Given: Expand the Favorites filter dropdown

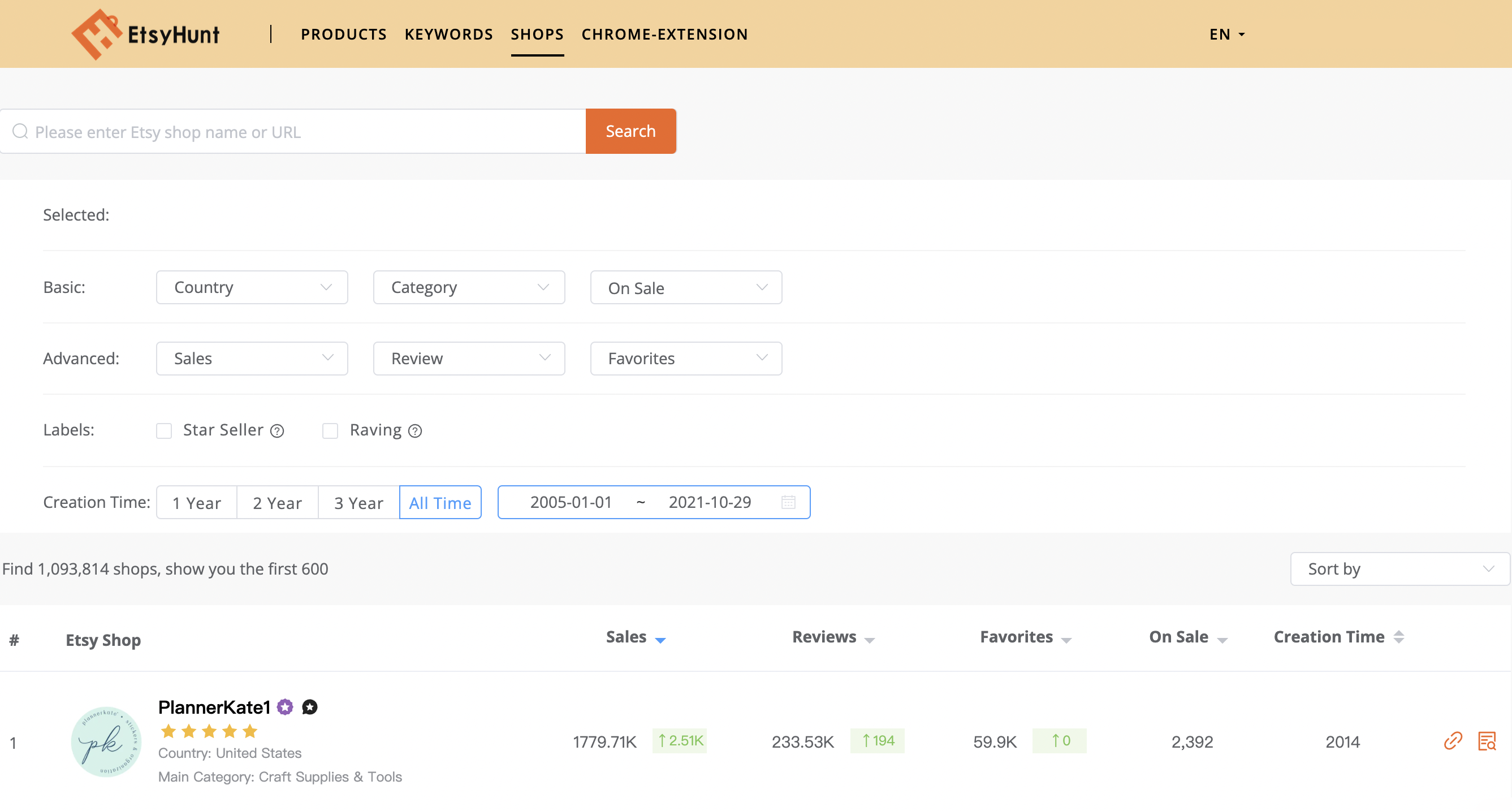Looking at the screenshot, I should (x=685, y=358).
